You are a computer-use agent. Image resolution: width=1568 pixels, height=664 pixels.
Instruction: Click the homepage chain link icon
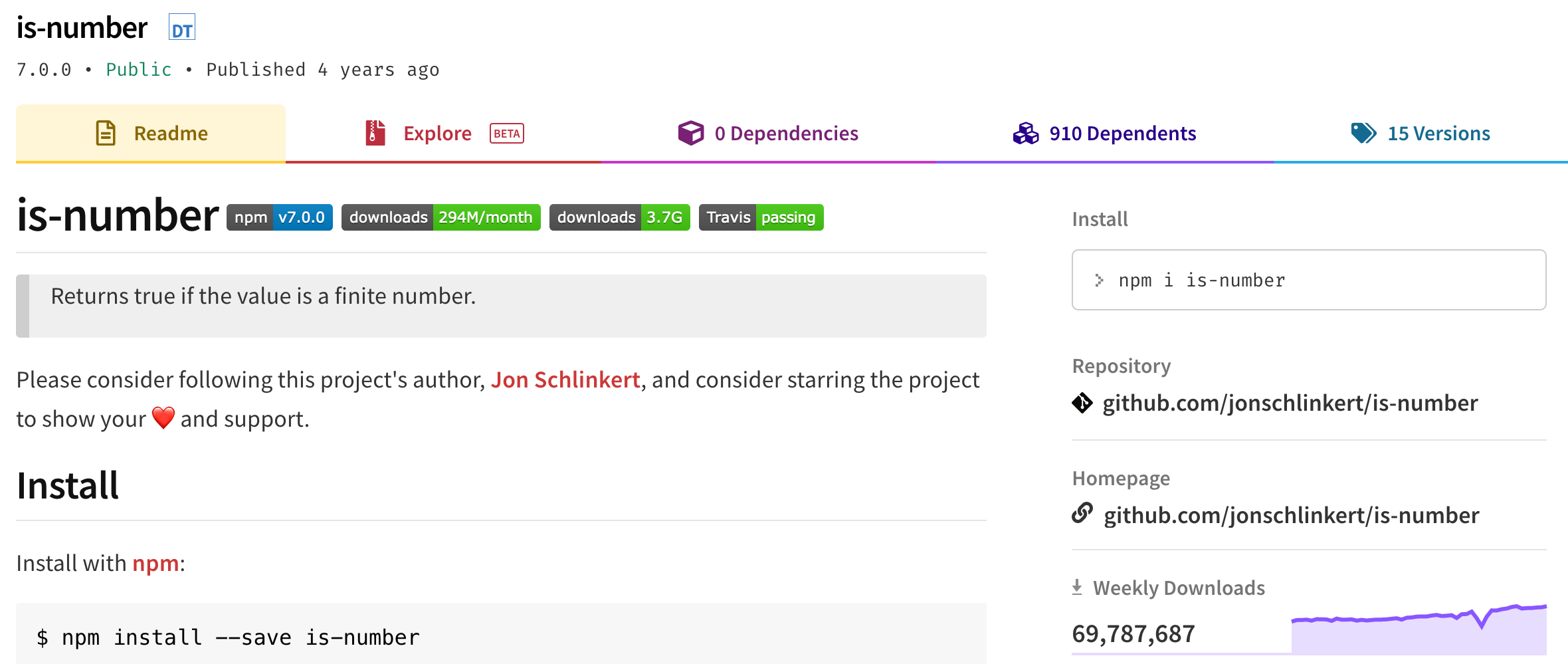(1082, 513)
